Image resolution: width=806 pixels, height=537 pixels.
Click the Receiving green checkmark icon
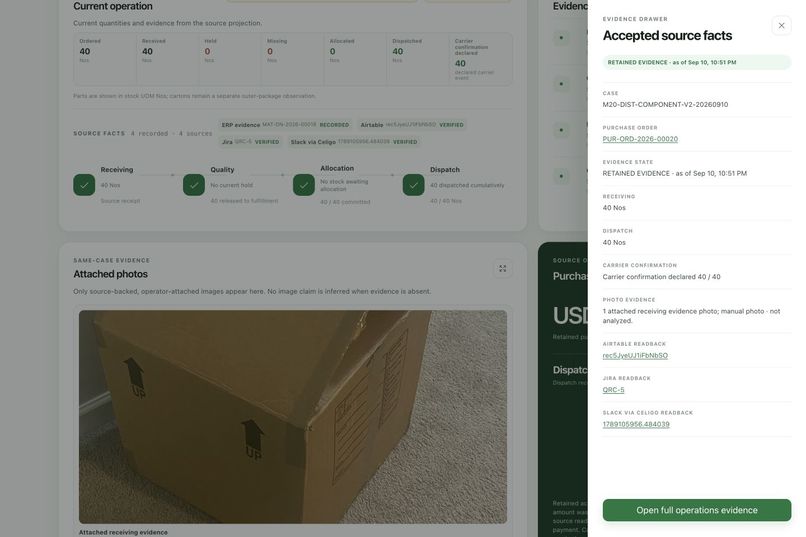[x=84, y=185]
